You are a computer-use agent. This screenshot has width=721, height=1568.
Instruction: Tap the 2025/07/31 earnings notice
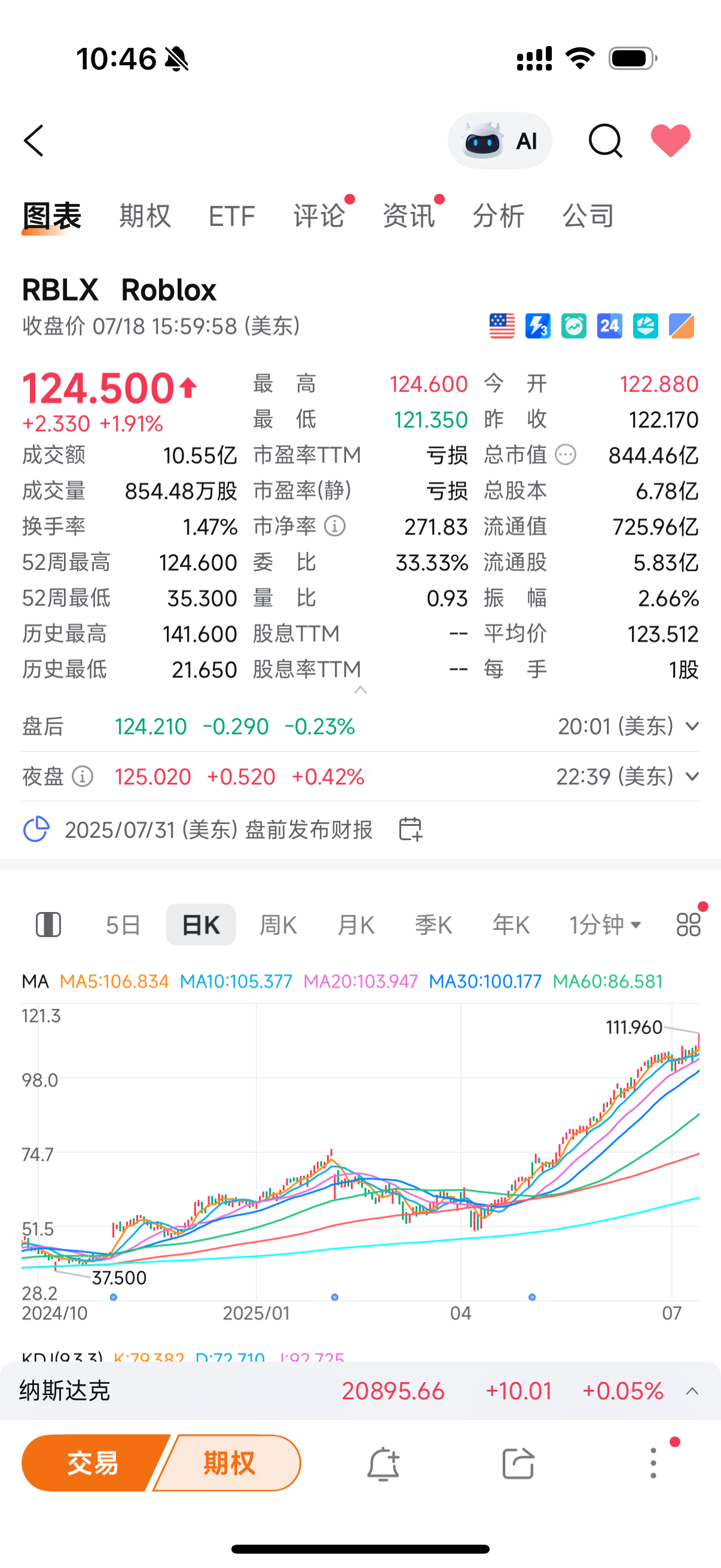(x=218, y=829)
